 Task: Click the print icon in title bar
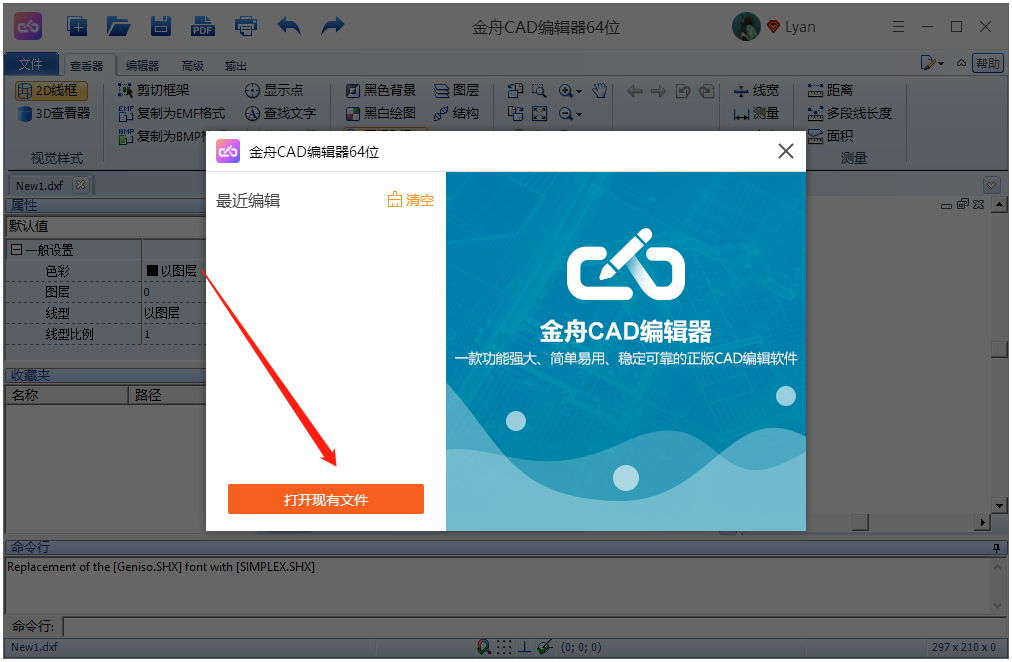245,26
